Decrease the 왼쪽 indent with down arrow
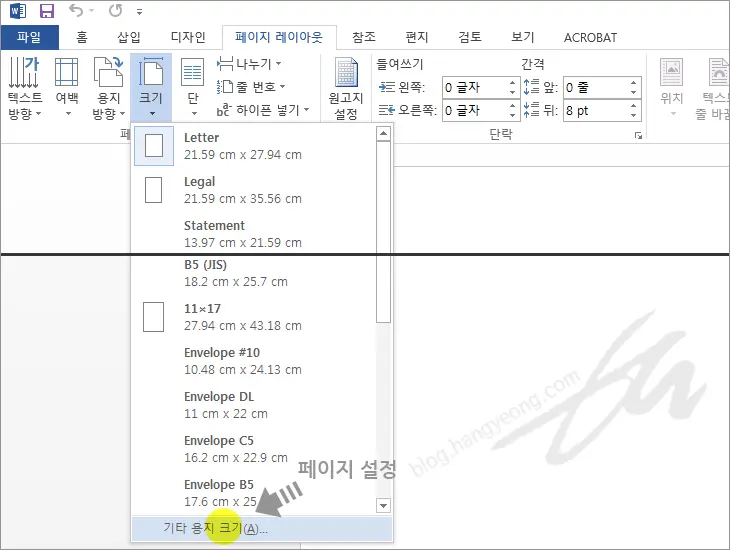730x550 pixels. pyautogui.click(x=512, y=93)
